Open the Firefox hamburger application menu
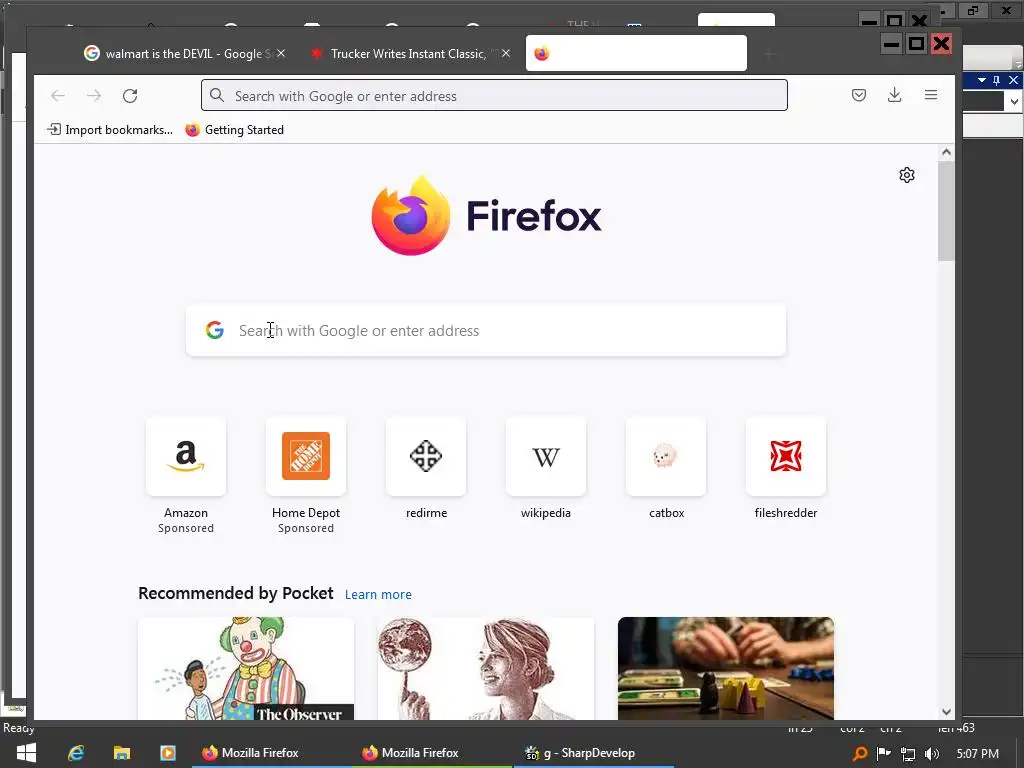Image resolution: width=1024 pixels, height=768 pixels. click(931, 95)
